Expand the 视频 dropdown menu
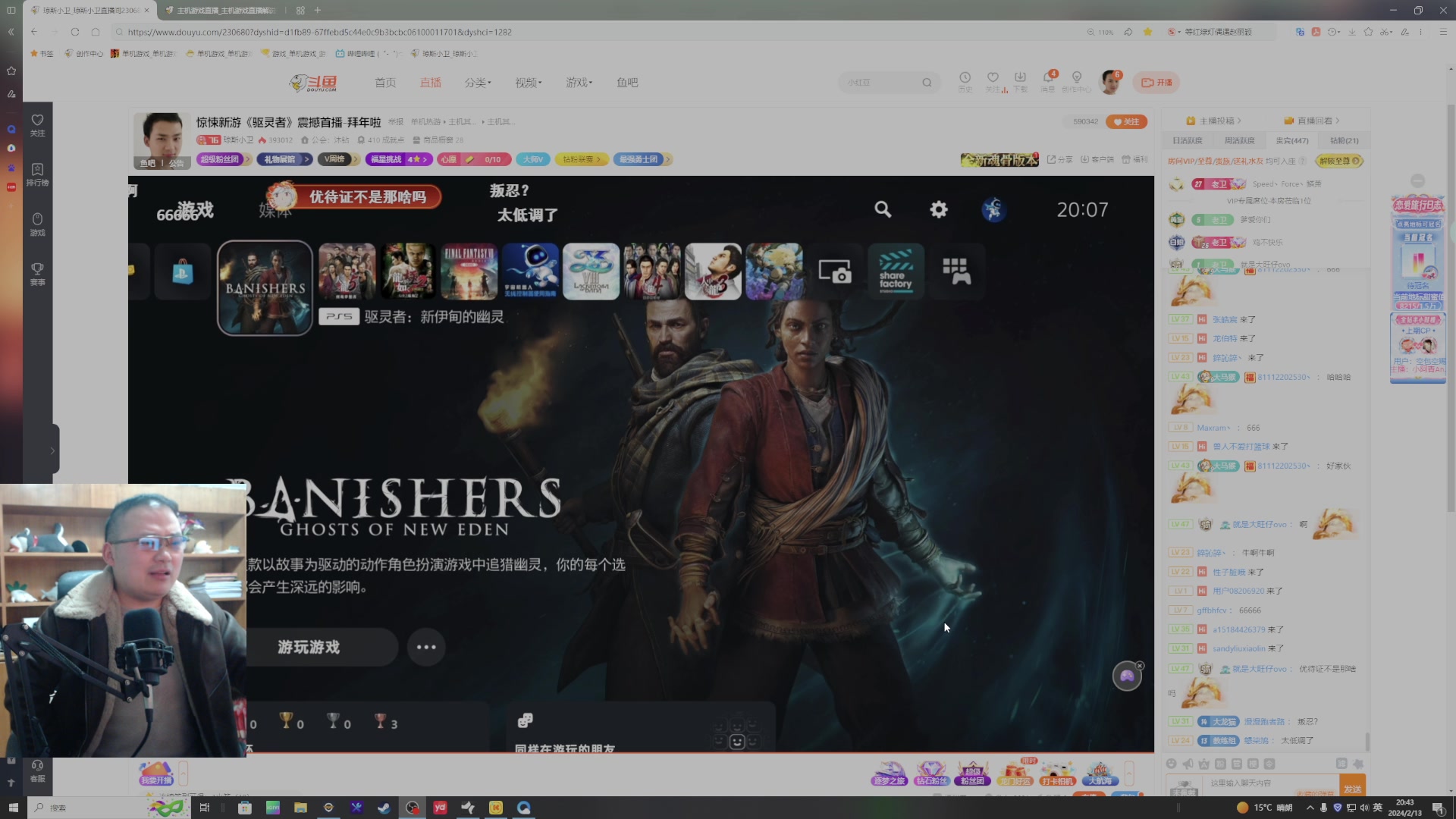 click(x=528, y=83)
